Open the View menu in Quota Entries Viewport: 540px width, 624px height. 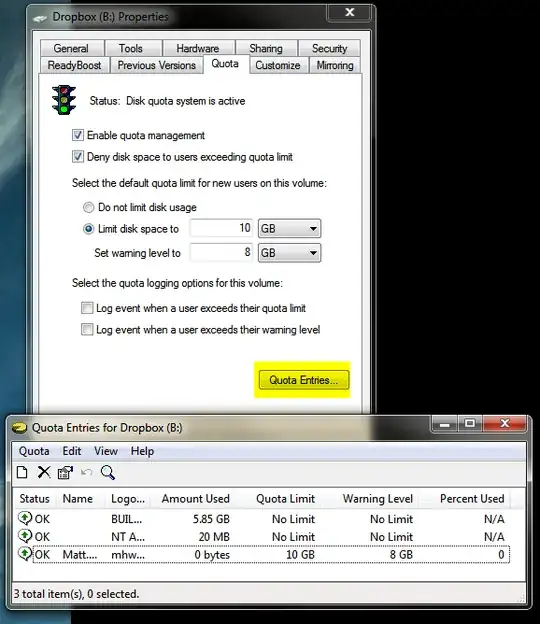pos(106,451)
